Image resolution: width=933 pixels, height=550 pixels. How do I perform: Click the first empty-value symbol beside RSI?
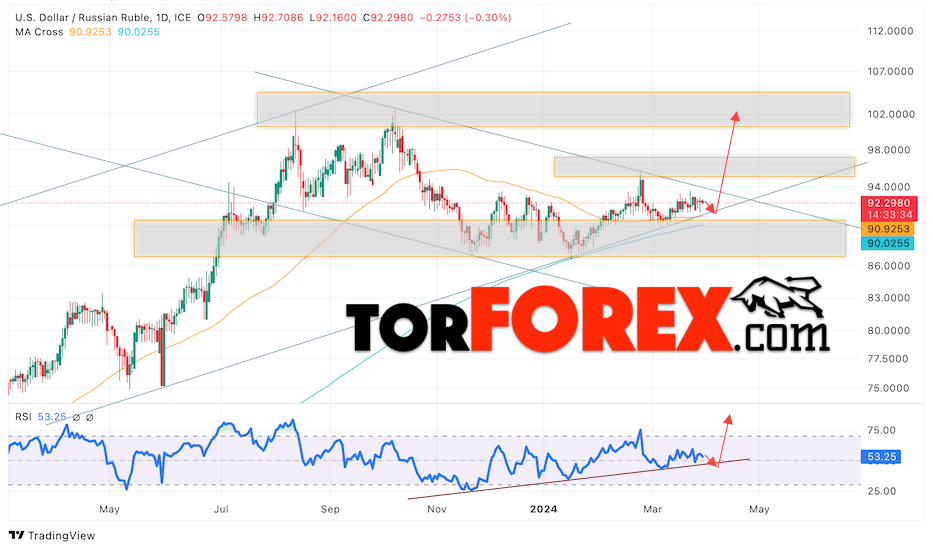pos(76,417)
